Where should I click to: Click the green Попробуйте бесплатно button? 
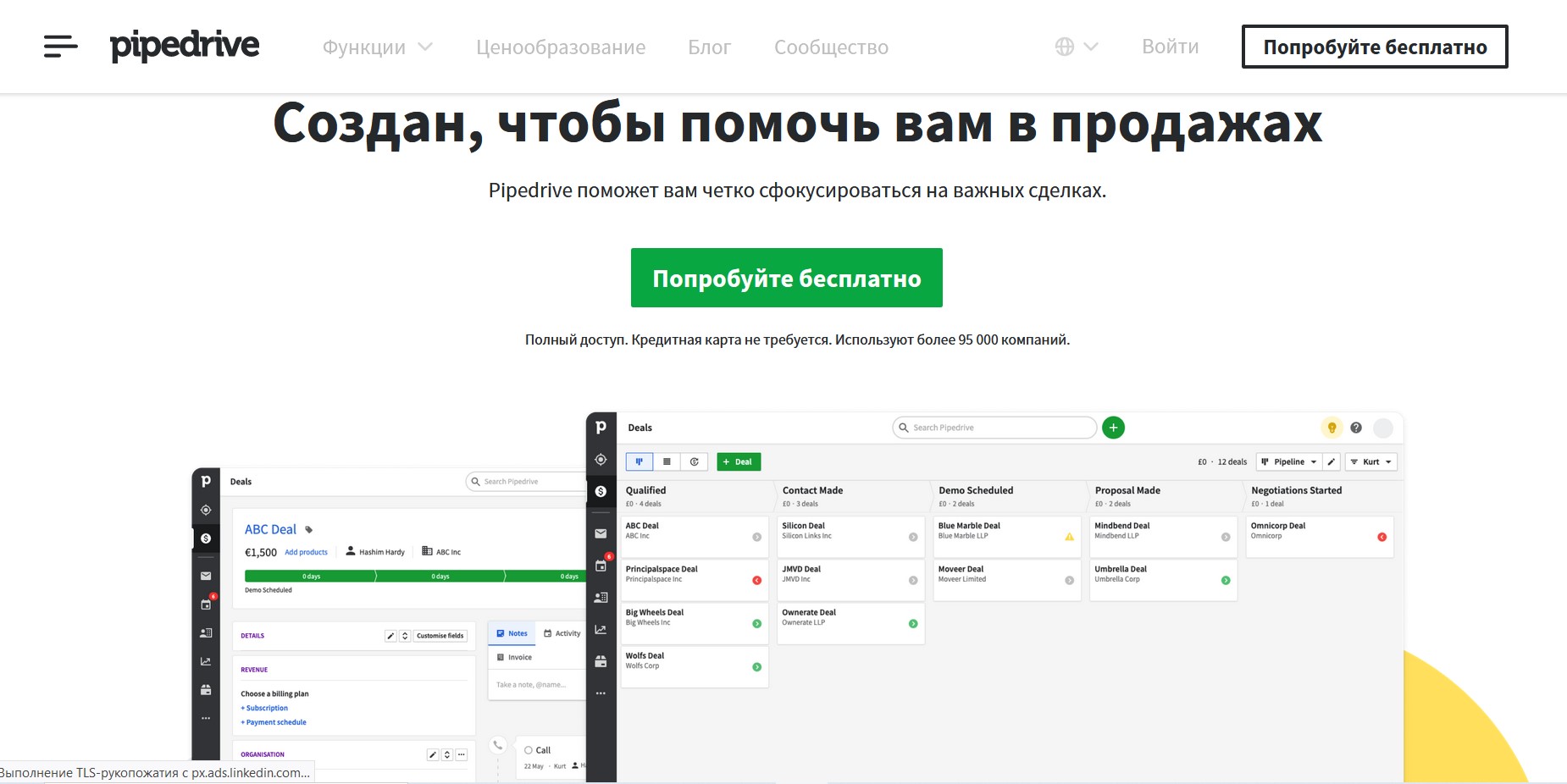(x=786, y=278)
